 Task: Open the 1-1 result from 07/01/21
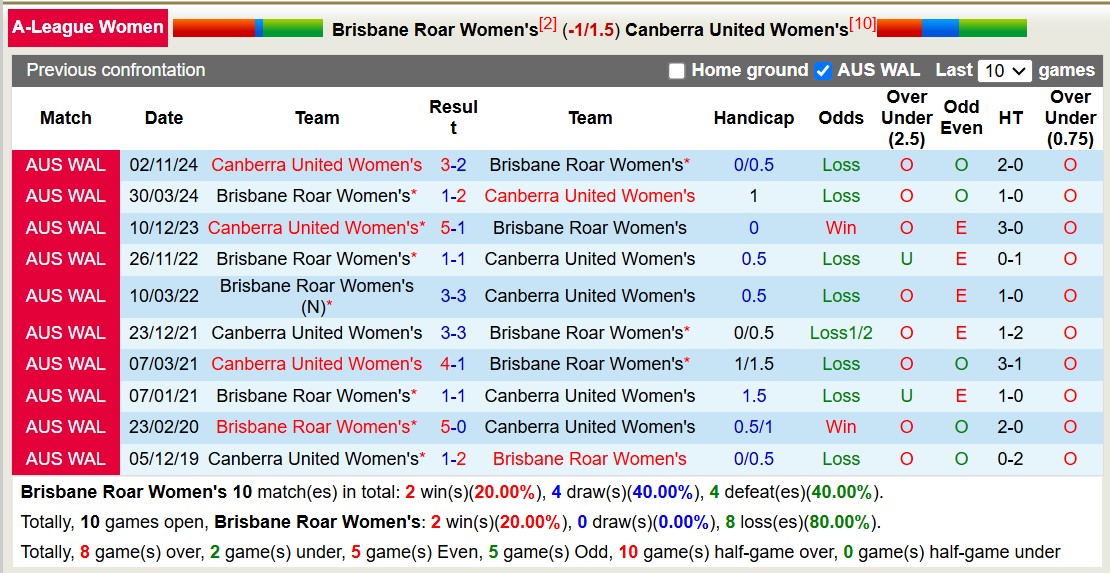(453, 395)
